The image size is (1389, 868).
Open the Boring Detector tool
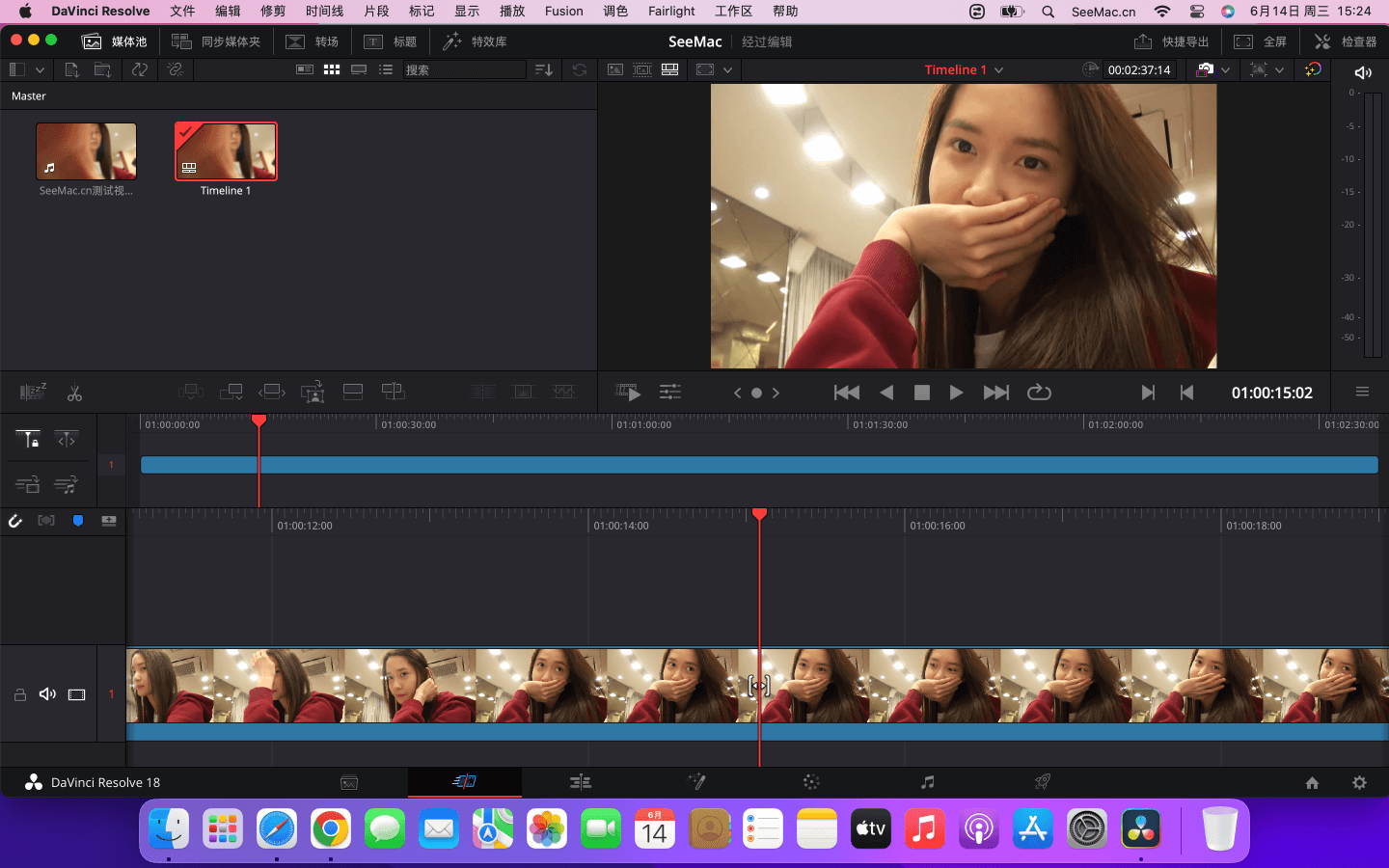[x=33, y=392]
